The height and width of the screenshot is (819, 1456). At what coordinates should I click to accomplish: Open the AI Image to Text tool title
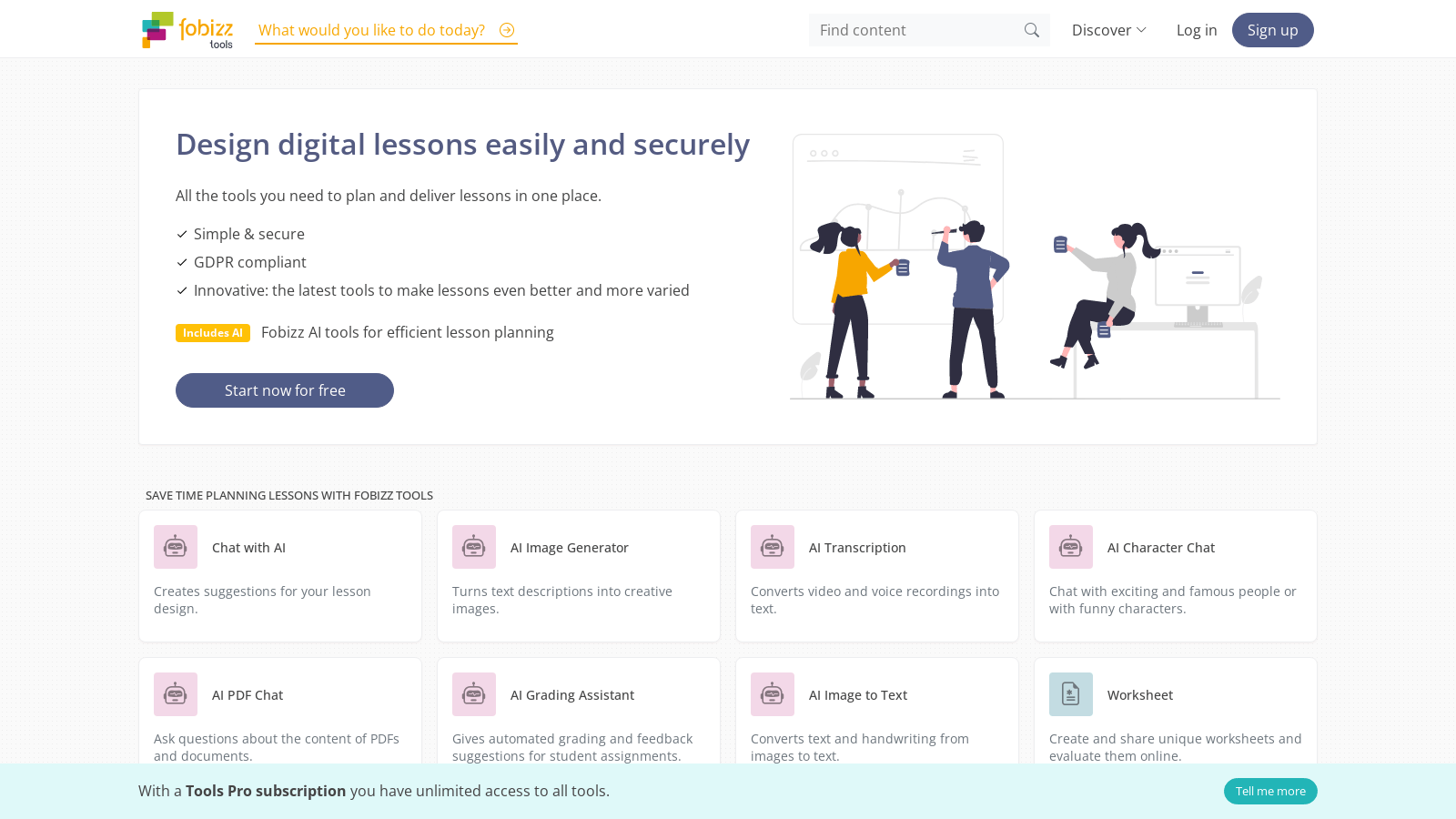click(858, 695)
